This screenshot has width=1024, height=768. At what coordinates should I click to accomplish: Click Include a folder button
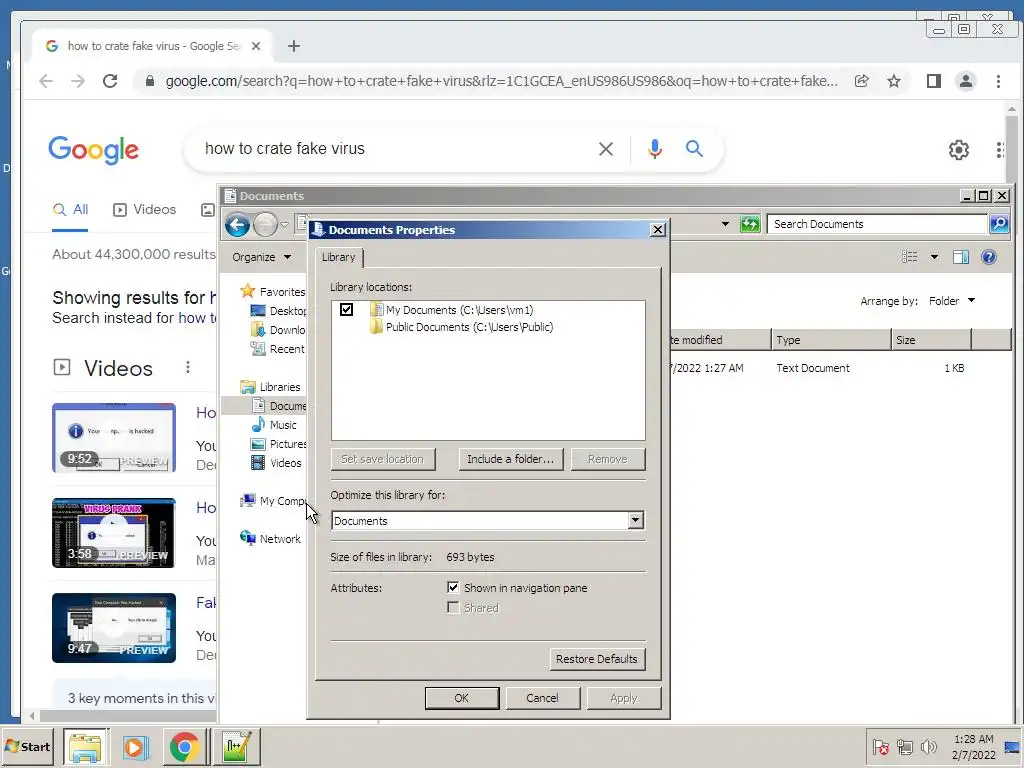point(511,459)
